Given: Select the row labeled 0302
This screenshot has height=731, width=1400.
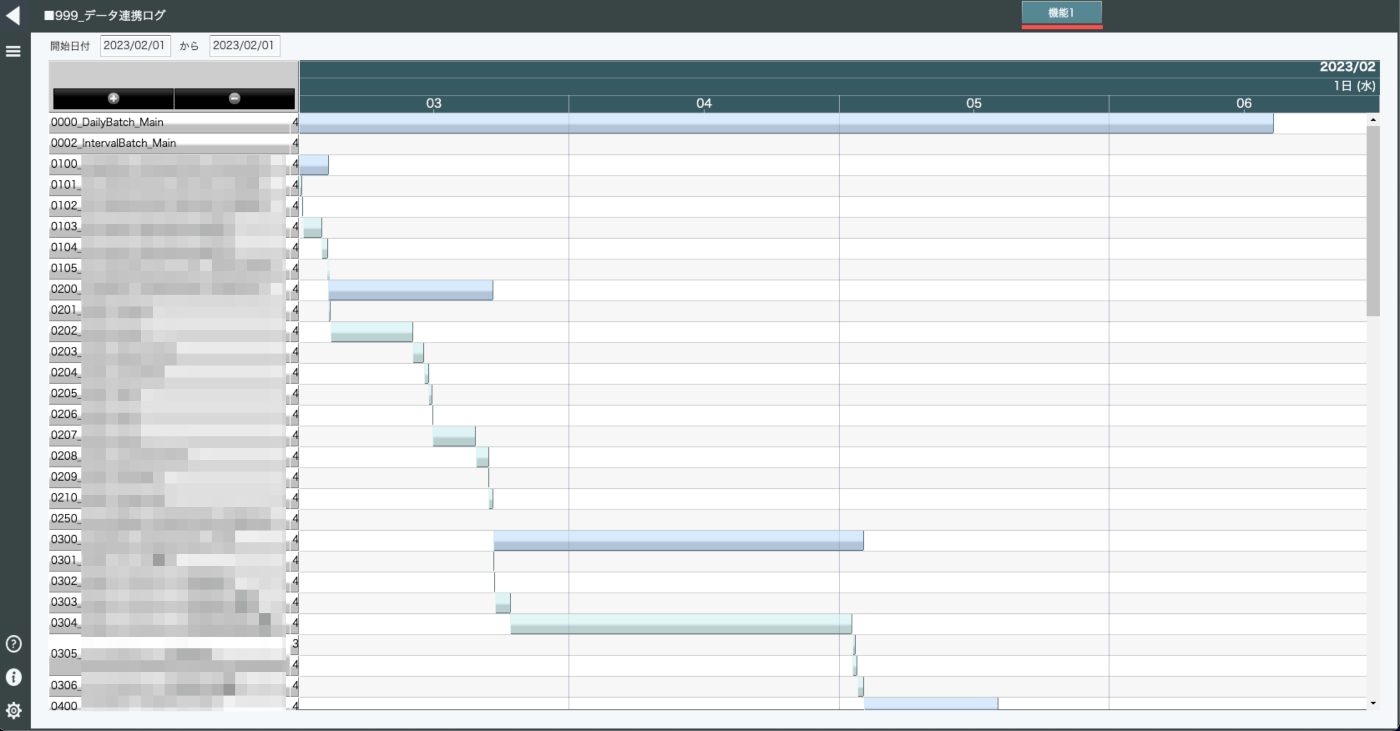Looking at the screenshot, I should 168,582.
